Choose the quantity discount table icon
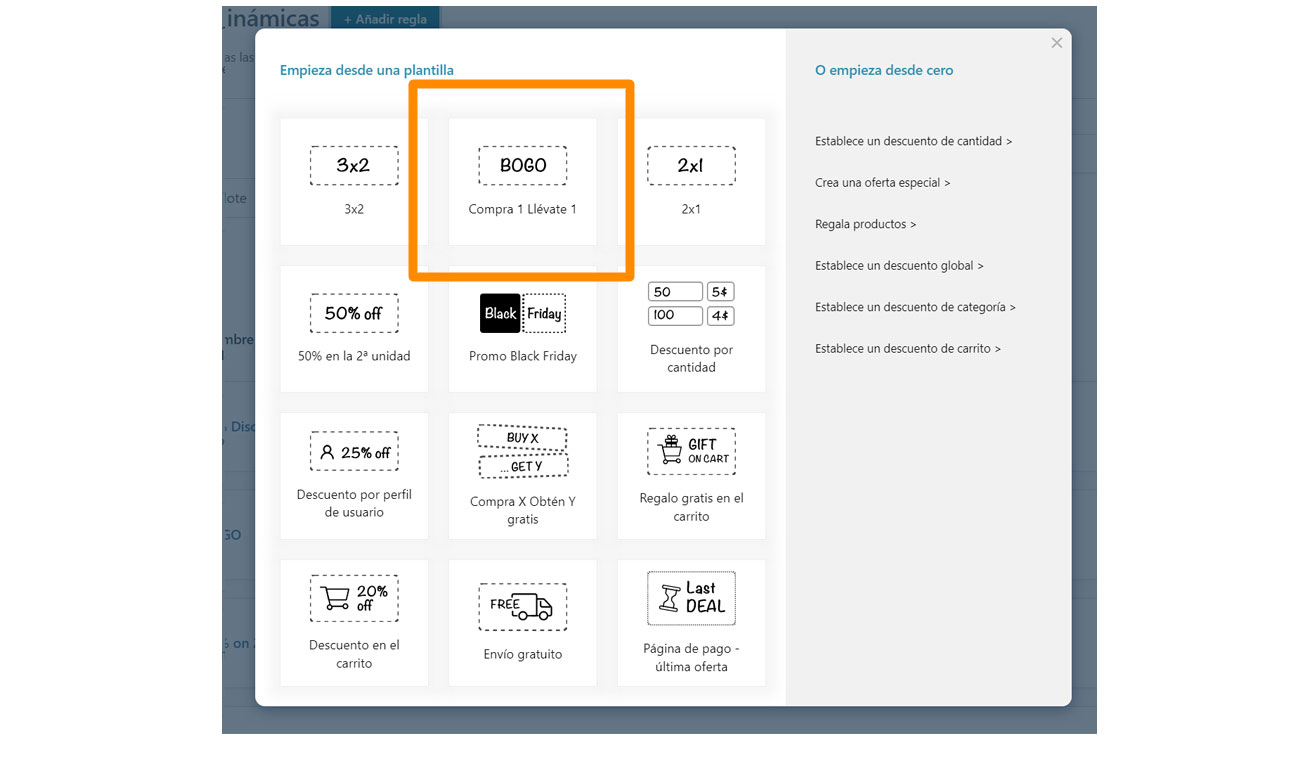Image resolution: width=1300 pixels, height=768 pixels. click(x=691, y=304)
